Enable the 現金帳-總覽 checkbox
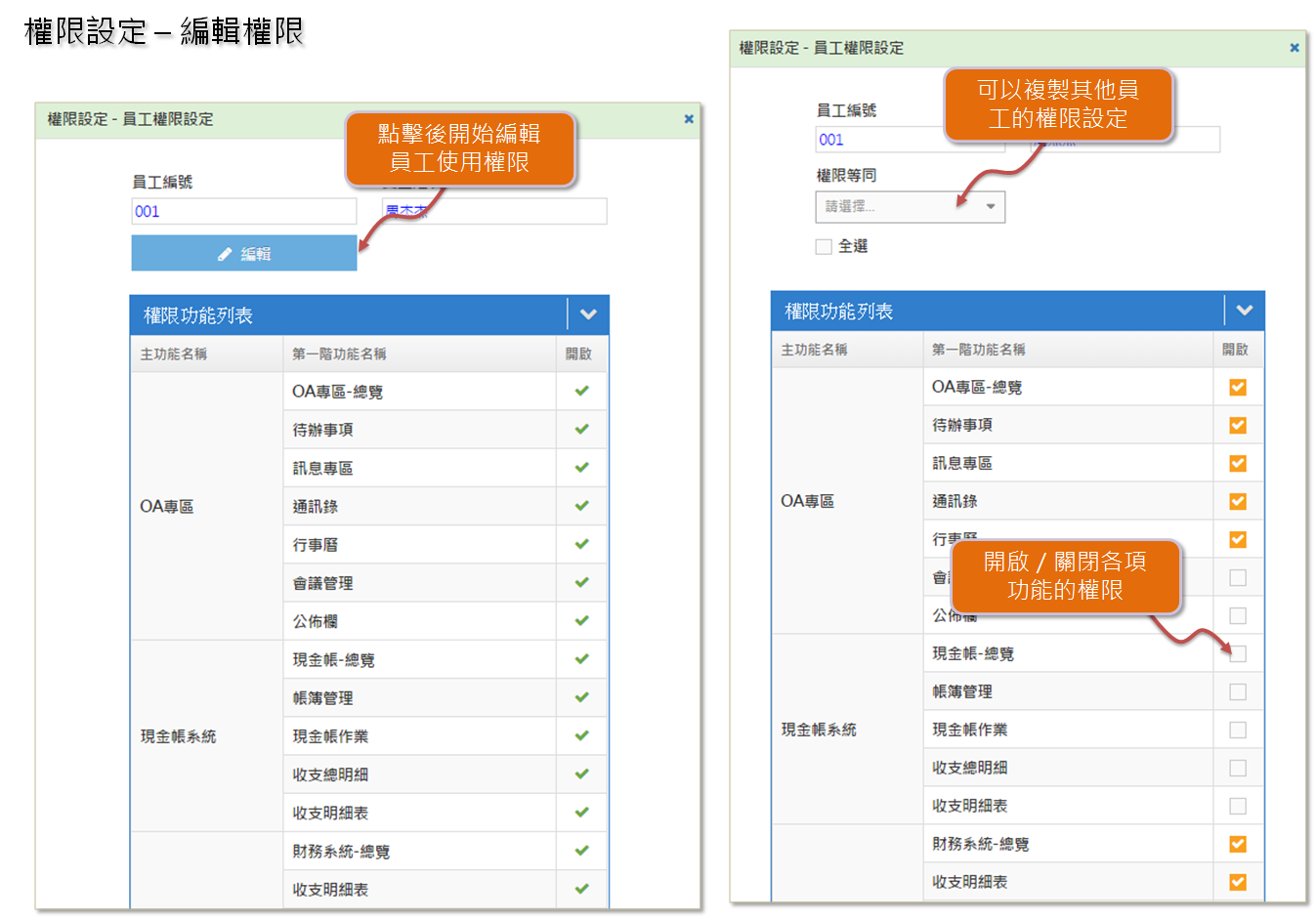Viewport: 1316px width, 919px height. point(1238,654)
